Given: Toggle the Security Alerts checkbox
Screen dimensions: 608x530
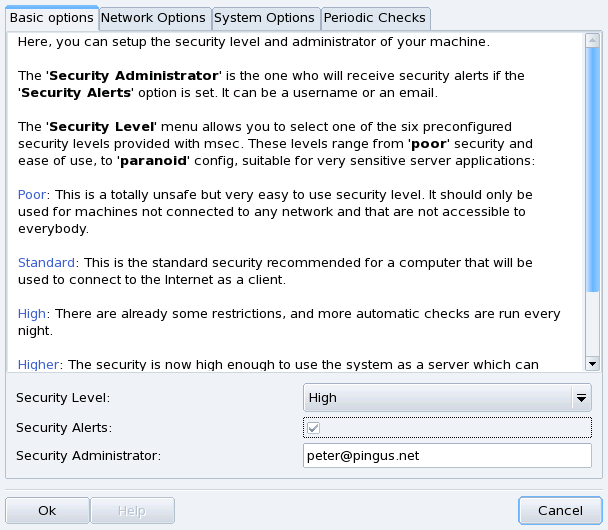Looking at the screenshot, I should [x=313, y=428].
